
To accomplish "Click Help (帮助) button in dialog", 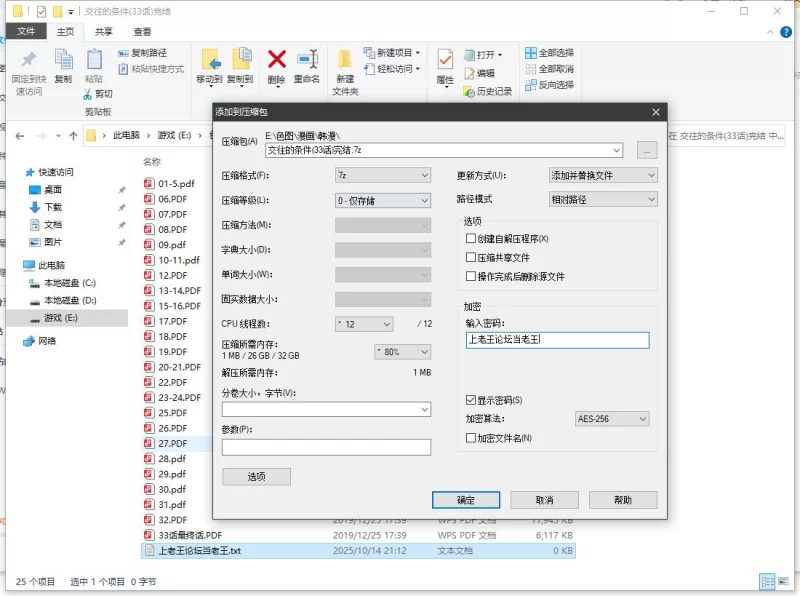I will click(x=623, y=500).
